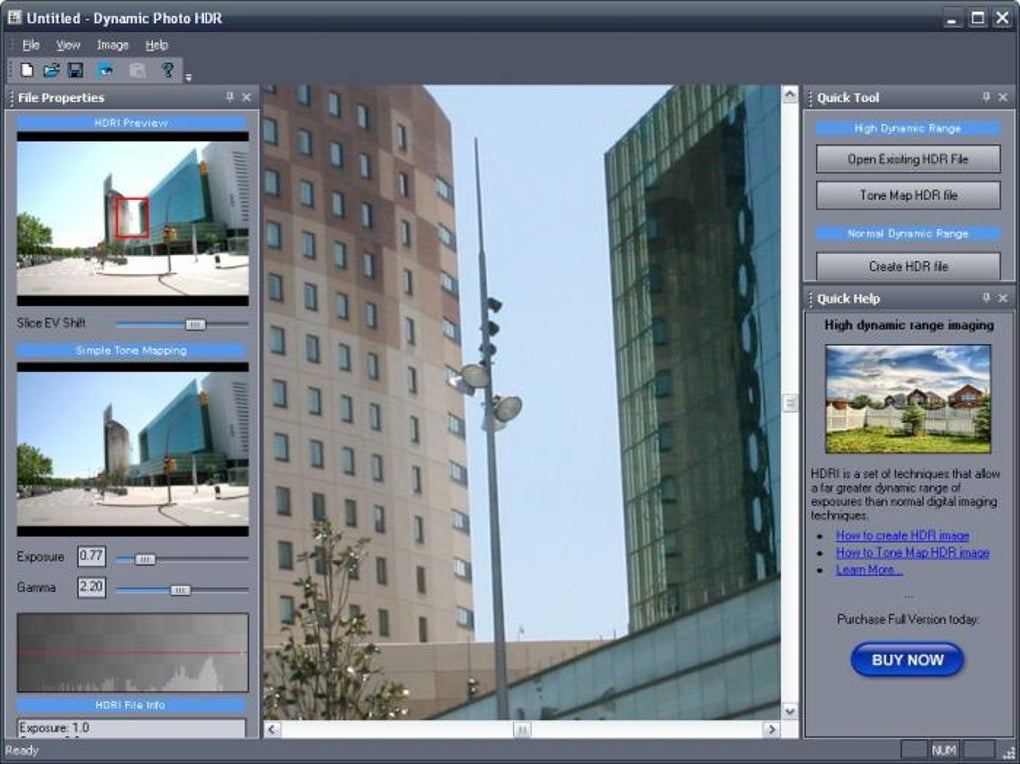
Task: Click the Exposure slider handle
Action: (144, 559)
